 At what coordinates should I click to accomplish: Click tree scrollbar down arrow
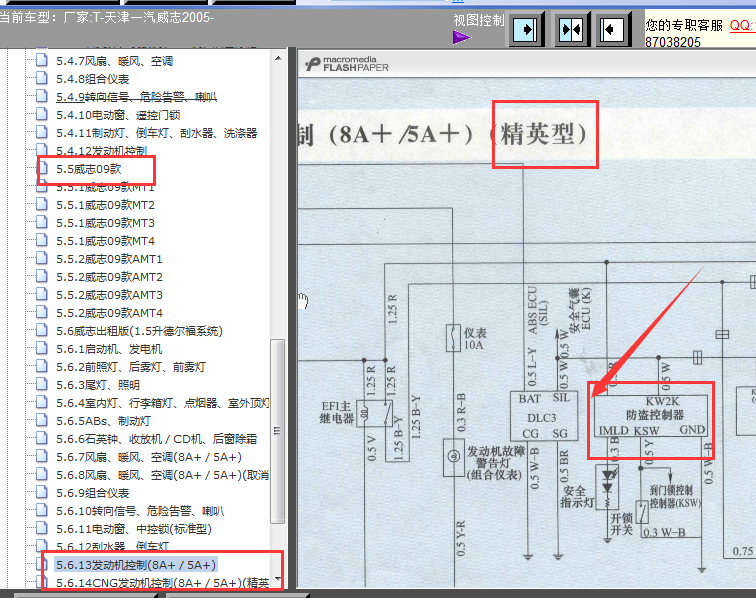[278, 579]
